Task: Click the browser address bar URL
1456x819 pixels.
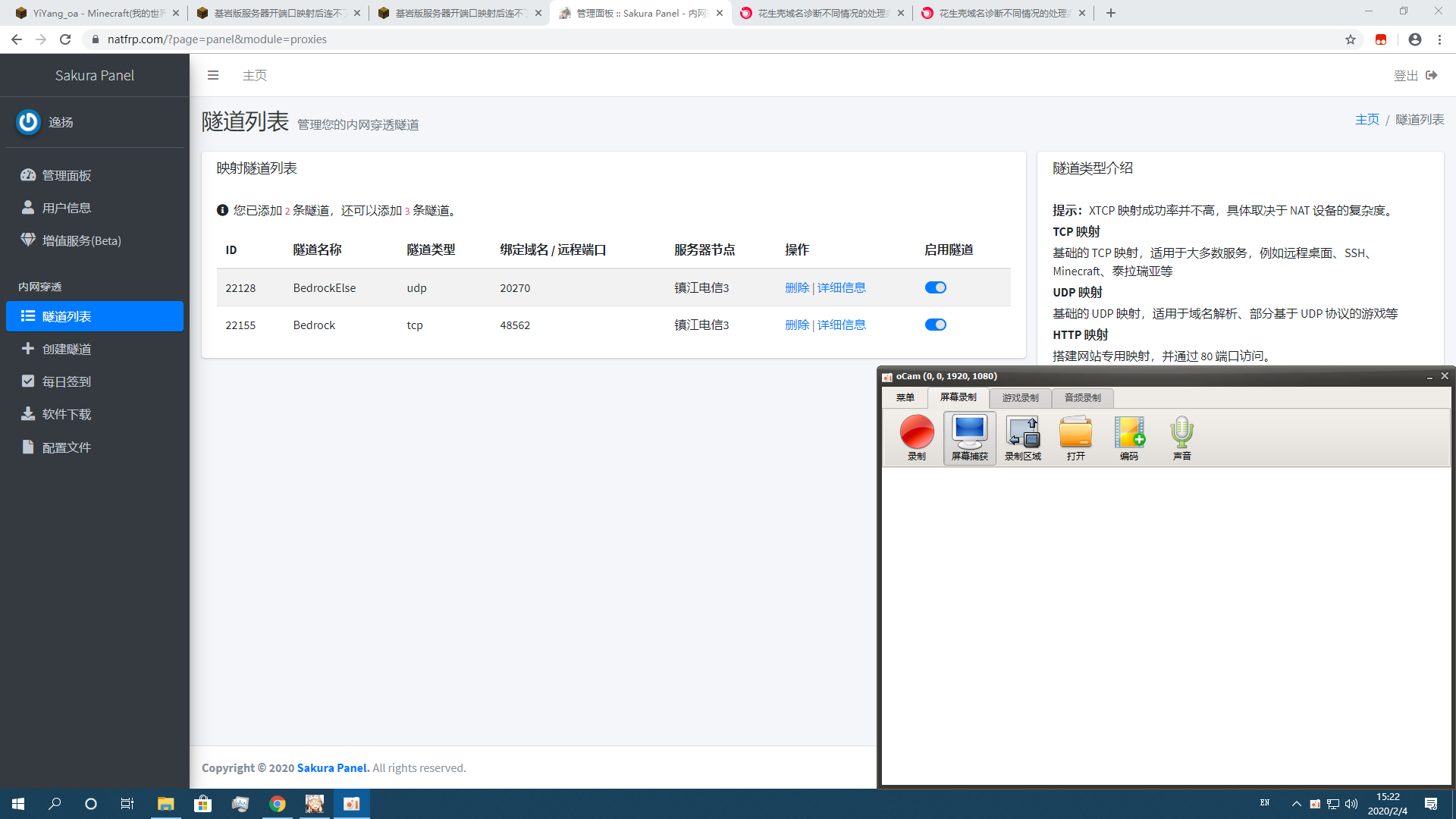Action: coord(217,39)
